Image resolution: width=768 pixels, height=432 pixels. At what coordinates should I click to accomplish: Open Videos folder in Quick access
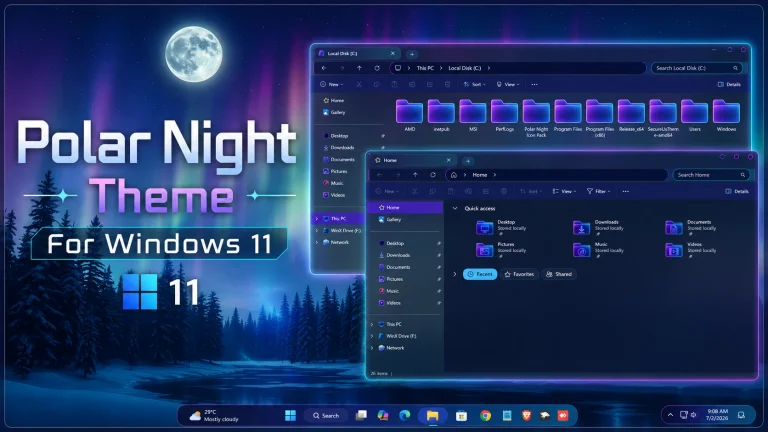click(691, 249)
